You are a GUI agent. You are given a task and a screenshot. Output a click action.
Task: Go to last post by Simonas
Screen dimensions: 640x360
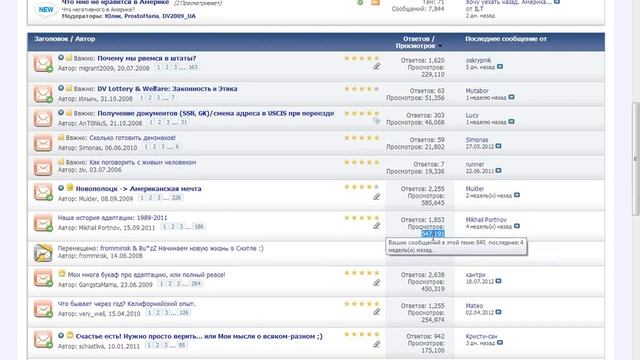pyautogui.click(x=498, y=147)
